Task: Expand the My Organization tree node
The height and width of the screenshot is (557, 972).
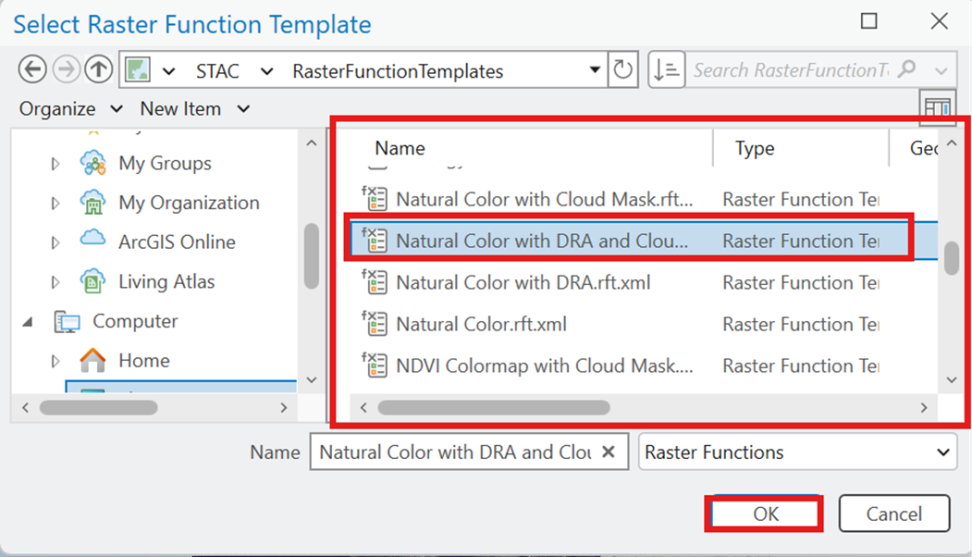Action: (x=55, y=203)
